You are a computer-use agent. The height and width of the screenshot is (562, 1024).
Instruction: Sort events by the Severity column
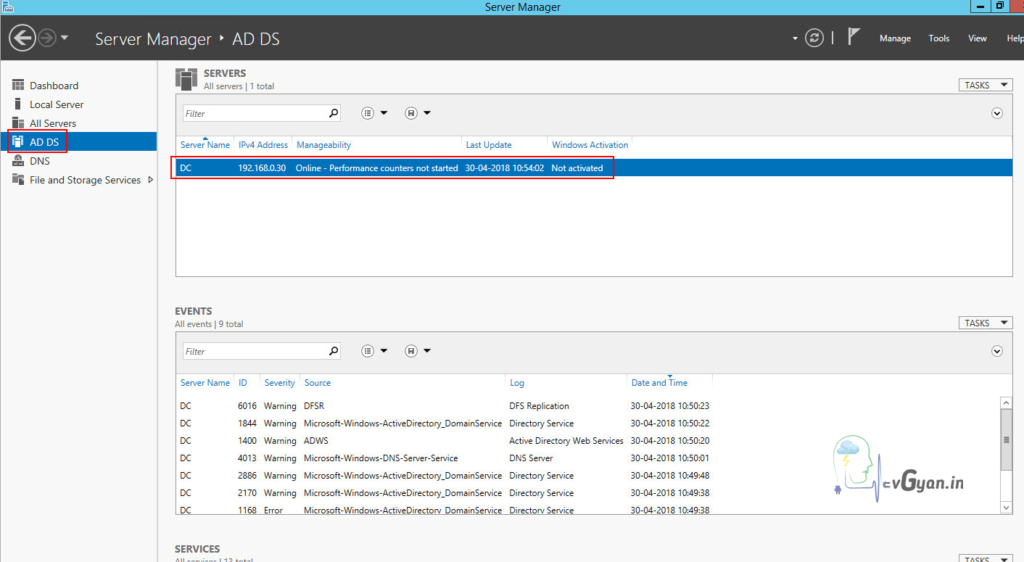pyautogui.click(x=279, y=383)
